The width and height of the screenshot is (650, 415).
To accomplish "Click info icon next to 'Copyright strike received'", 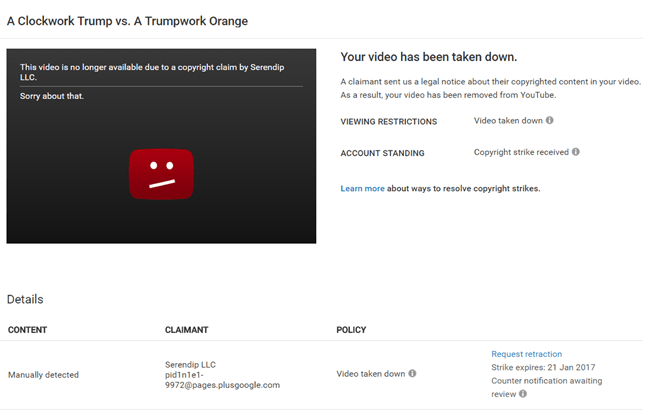I will click(576, 152).
